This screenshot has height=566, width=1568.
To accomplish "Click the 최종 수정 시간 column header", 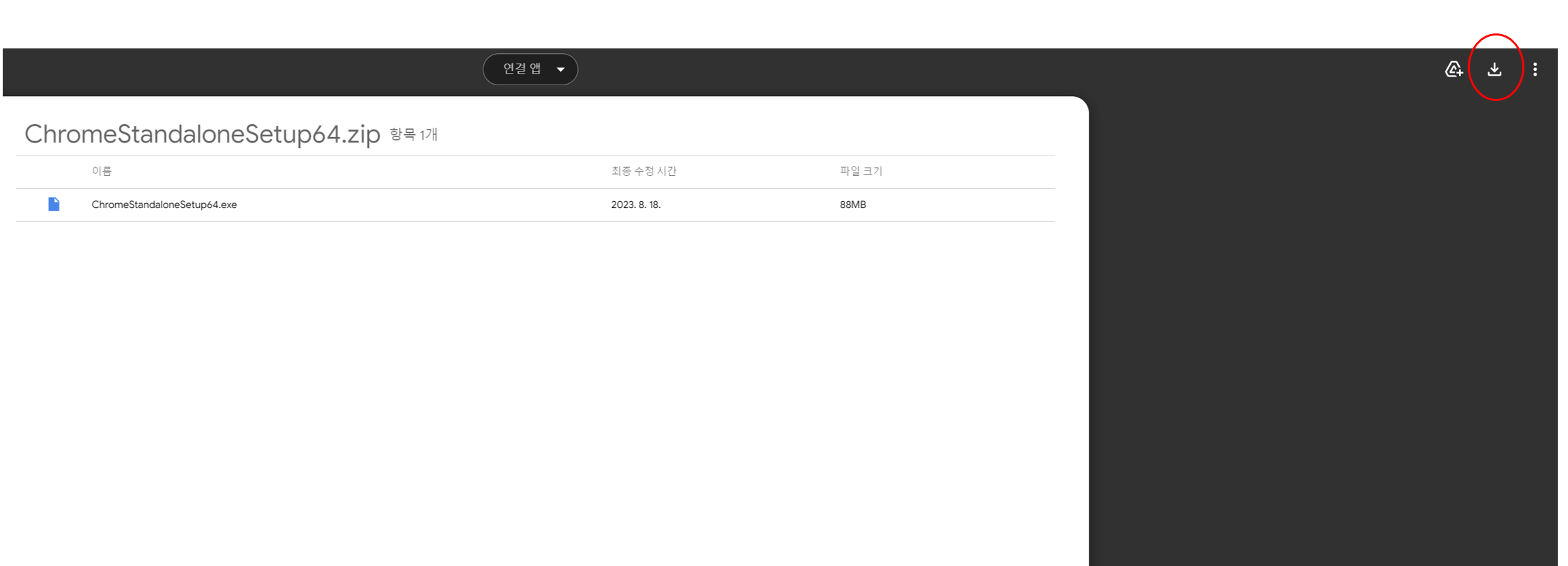I will (644, 171).
